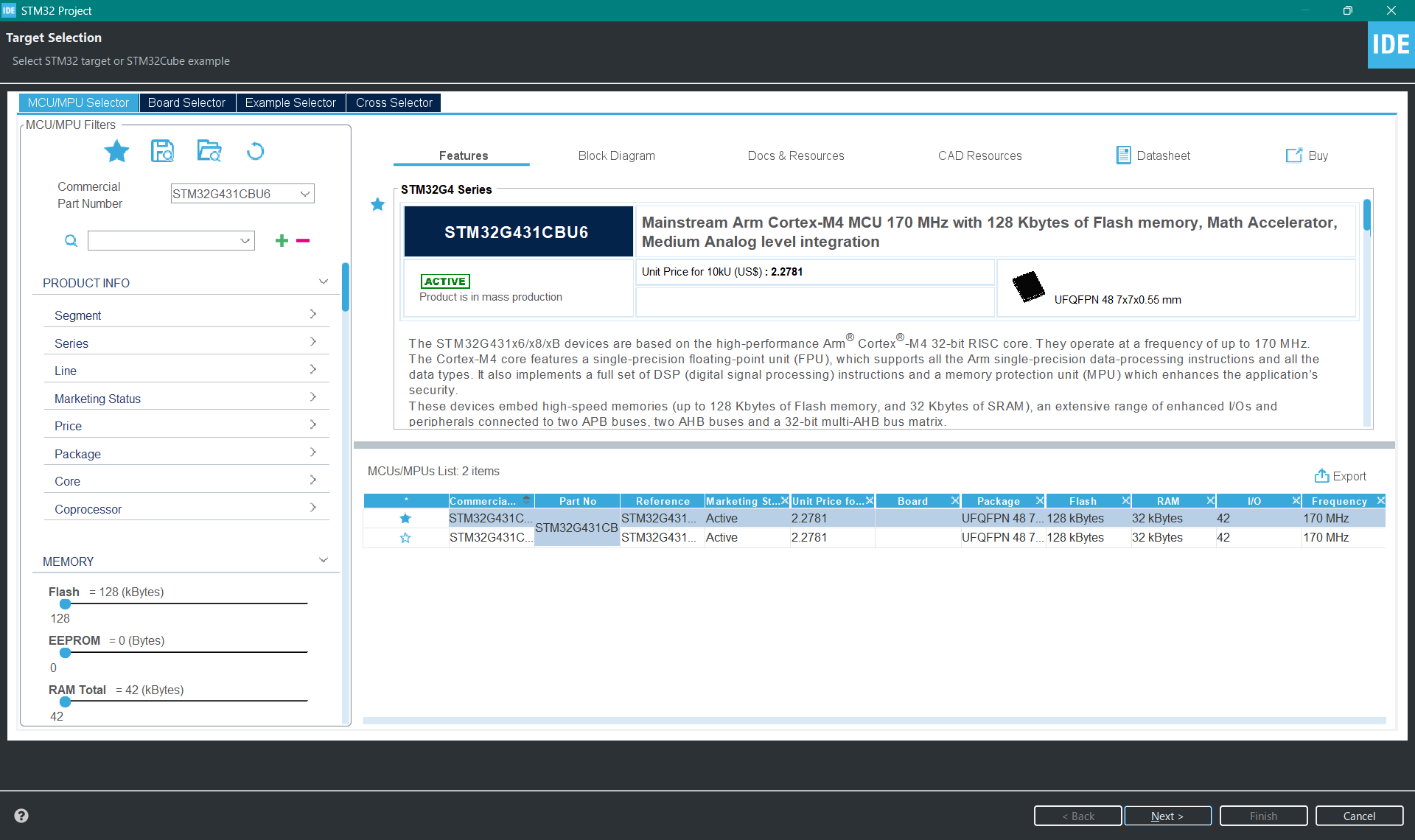Click the Export list icon
The width and height of the screenshot is (1415, 840).
point(1321,476)
